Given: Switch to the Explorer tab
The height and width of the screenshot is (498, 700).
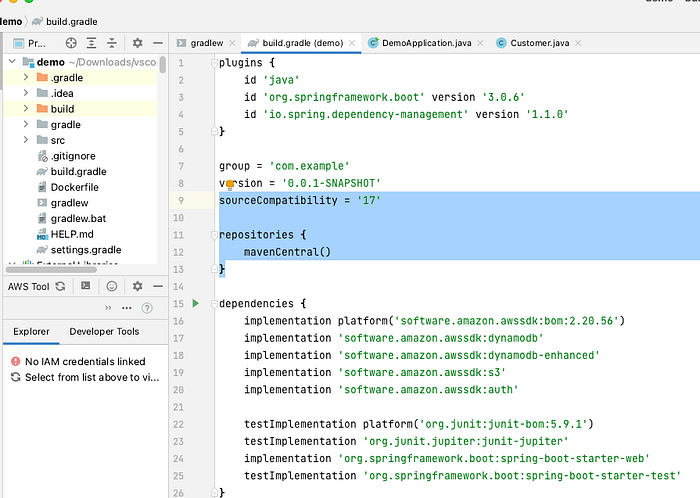Looking at the screenshot, I should [x=31, y=332].
